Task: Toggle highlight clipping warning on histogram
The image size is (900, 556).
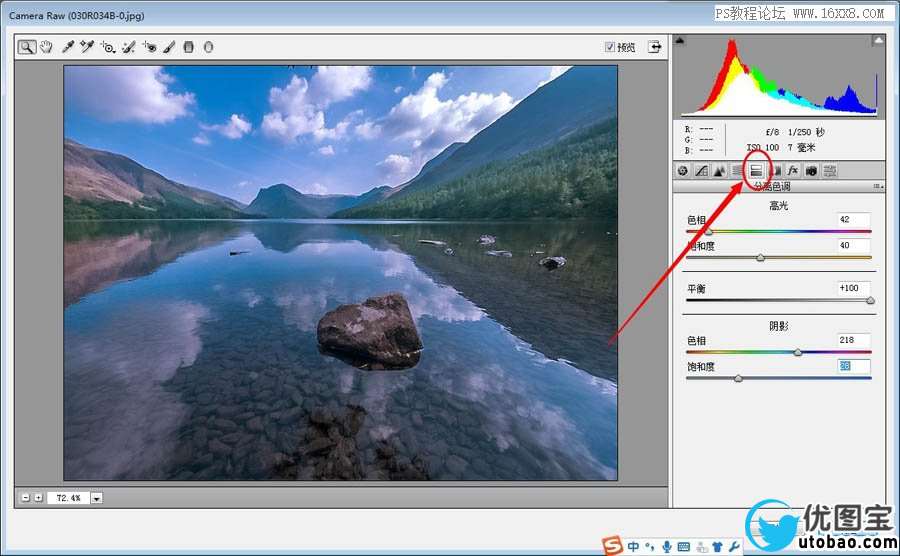Action: click(x=878, y=40)
